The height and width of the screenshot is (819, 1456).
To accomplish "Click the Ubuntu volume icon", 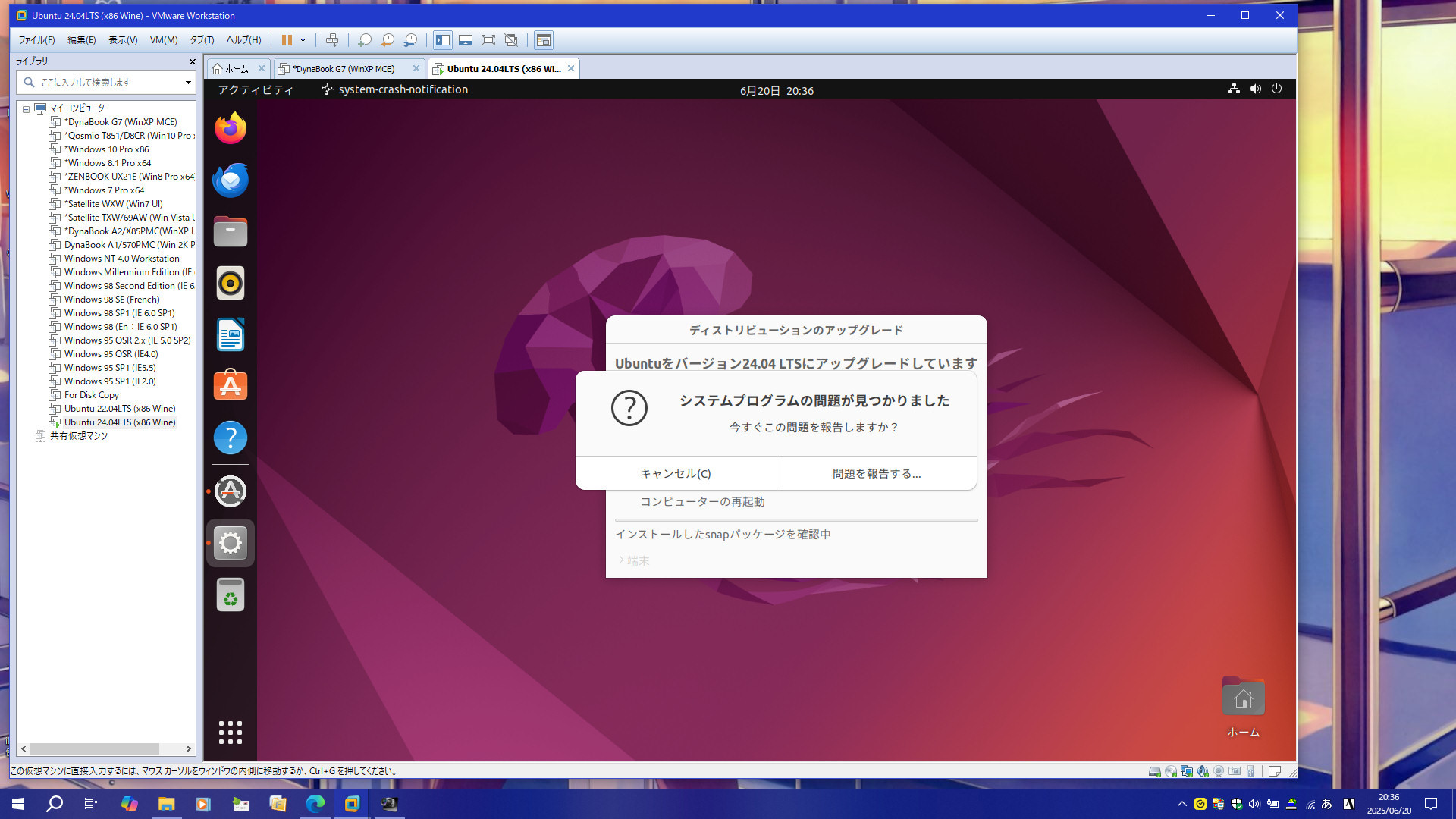I will pyautogui.click(x=1256, y=89).
